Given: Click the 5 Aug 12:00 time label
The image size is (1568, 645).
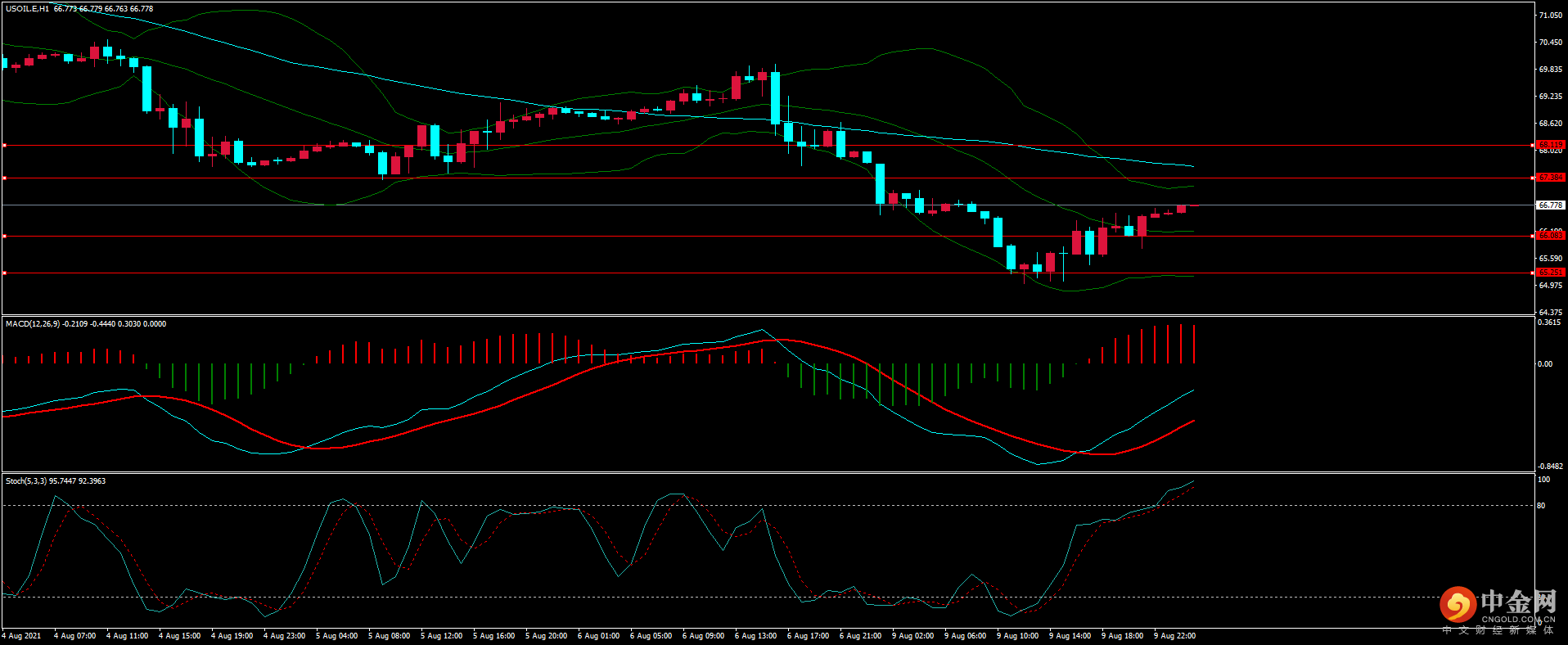Looking at the screenshot, I should [x=441, y=636].
